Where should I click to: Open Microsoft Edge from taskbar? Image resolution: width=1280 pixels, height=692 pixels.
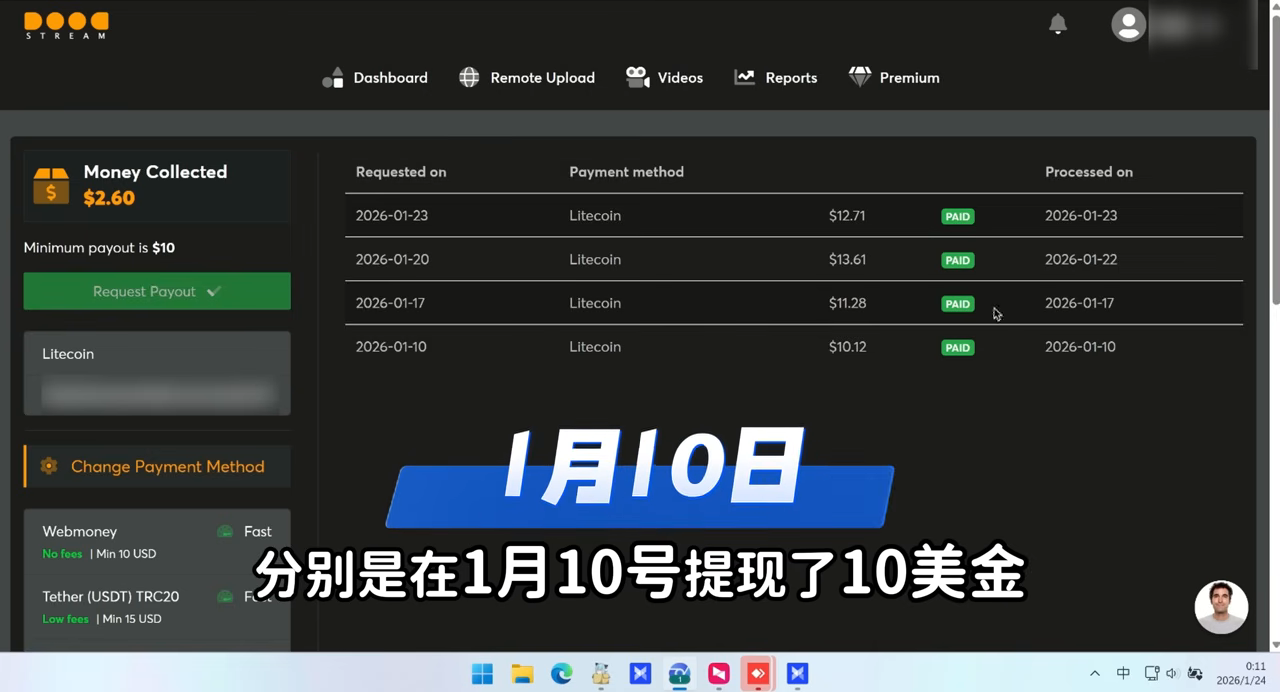pyautogui.click(x=562, y=674)
